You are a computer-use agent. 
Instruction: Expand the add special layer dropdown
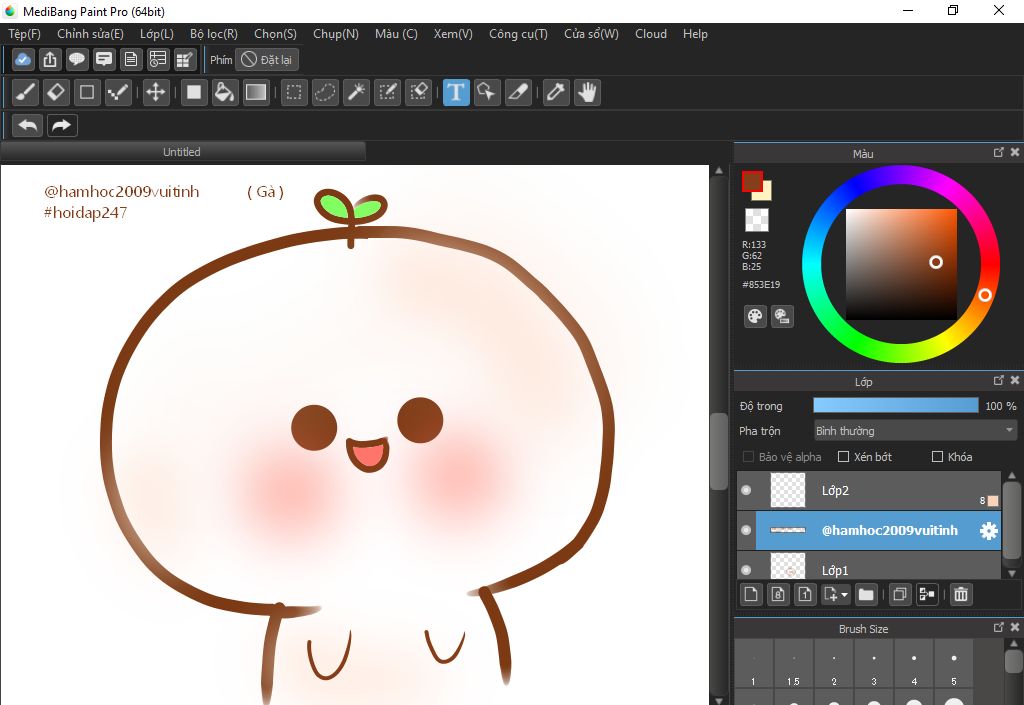pos(836,595)
